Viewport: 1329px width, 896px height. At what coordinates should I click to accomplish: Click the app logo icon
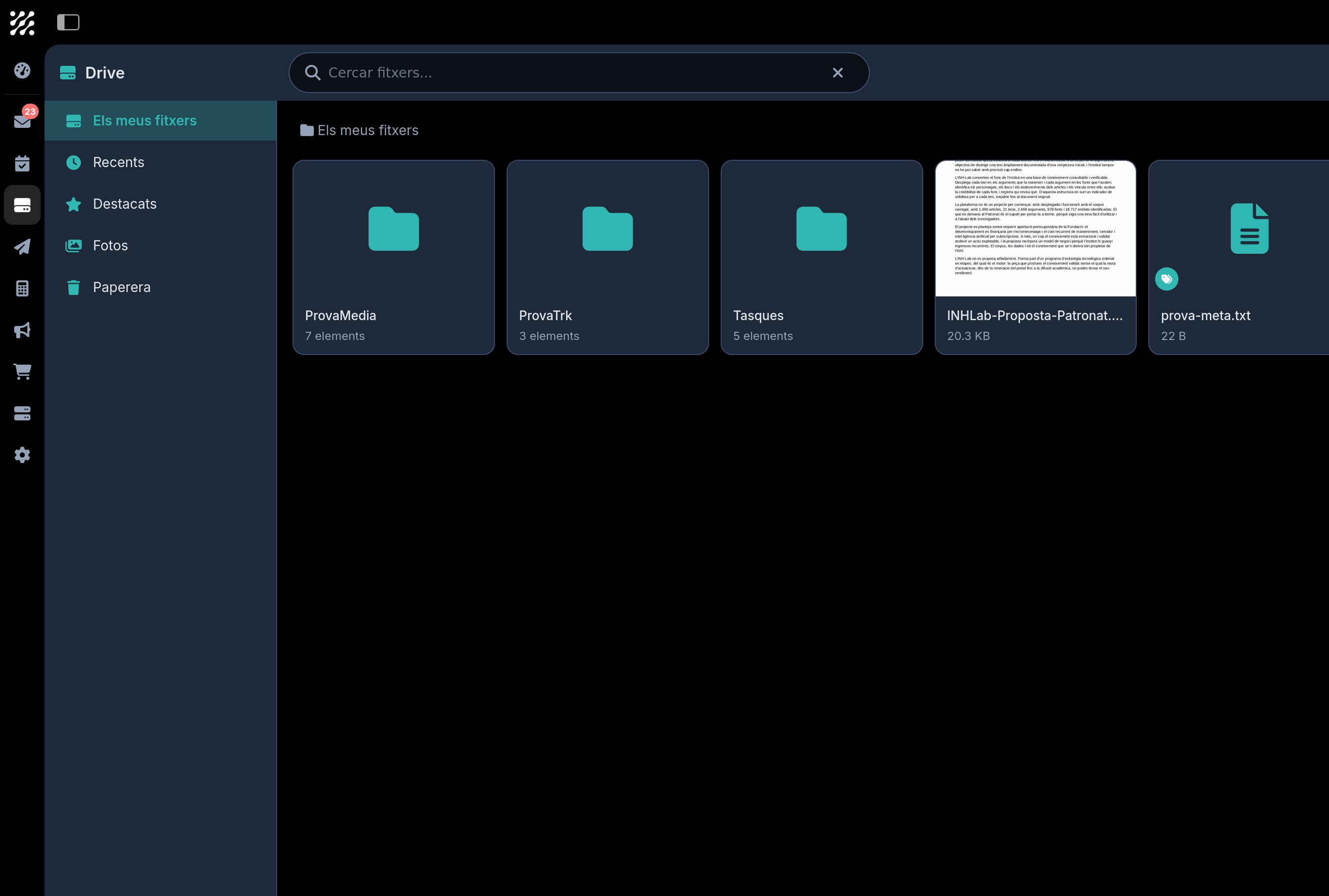point(22,23)
